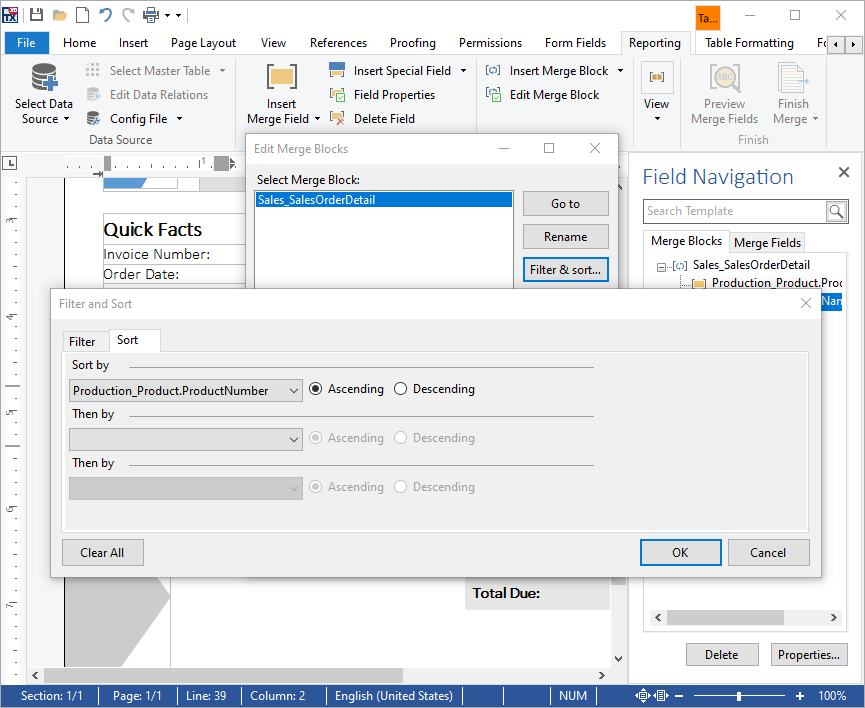Click the Clear All button
The image size is (865, 708).
(102, 552)
